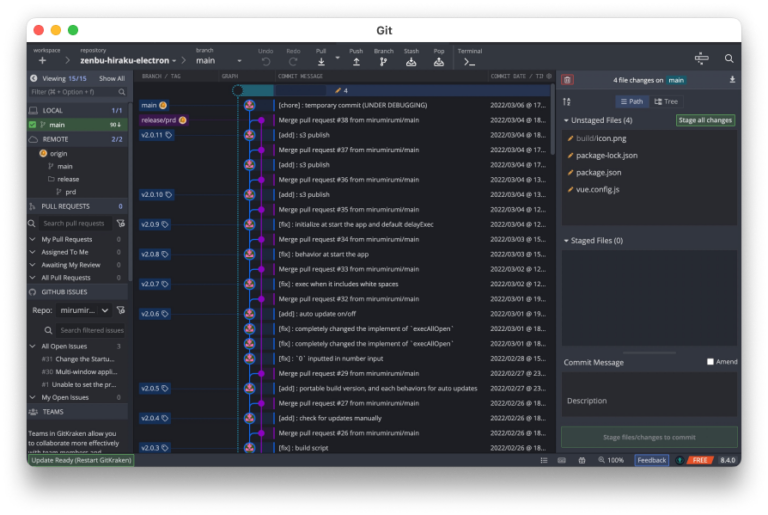Click the command palette icon in the toolbar
This screenshot has width=768, height=515.
tap(701, 58)
